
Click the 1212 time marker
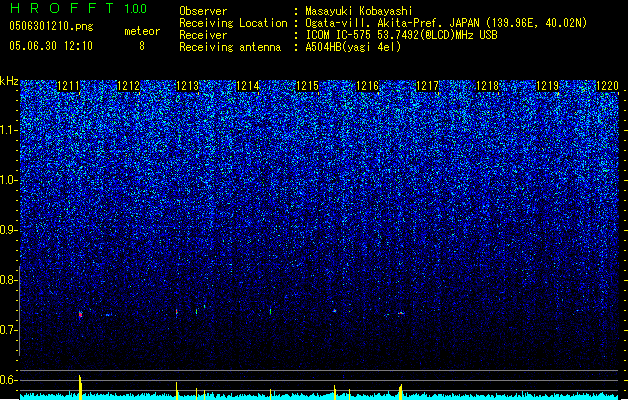(128, 86)
